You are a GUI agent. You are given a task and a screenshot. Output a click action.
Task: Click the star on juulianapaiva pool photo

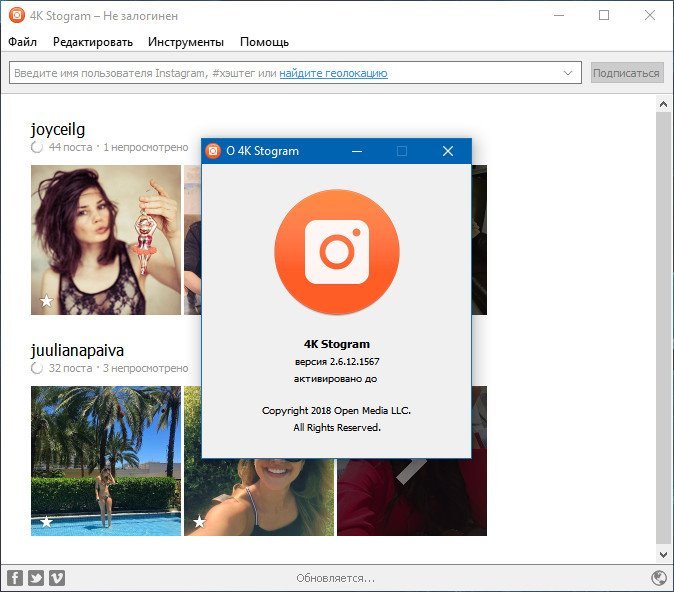pyautogui.click(x=46, y=522)
